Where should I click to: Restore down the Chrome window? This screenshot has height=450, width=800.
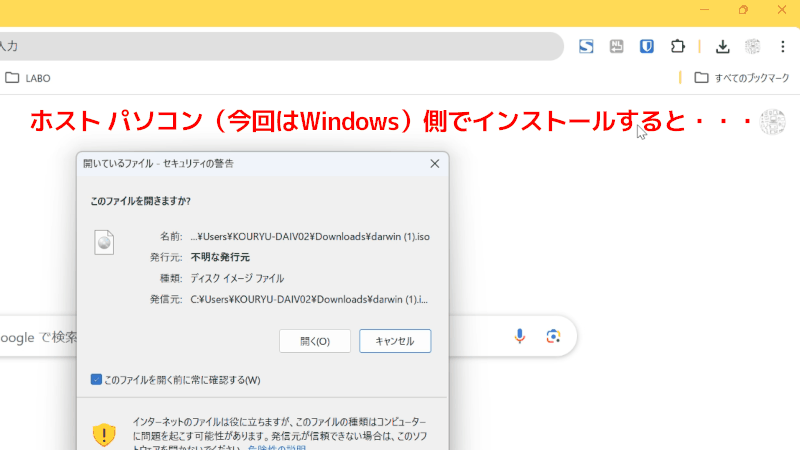(x=743, y=10)
